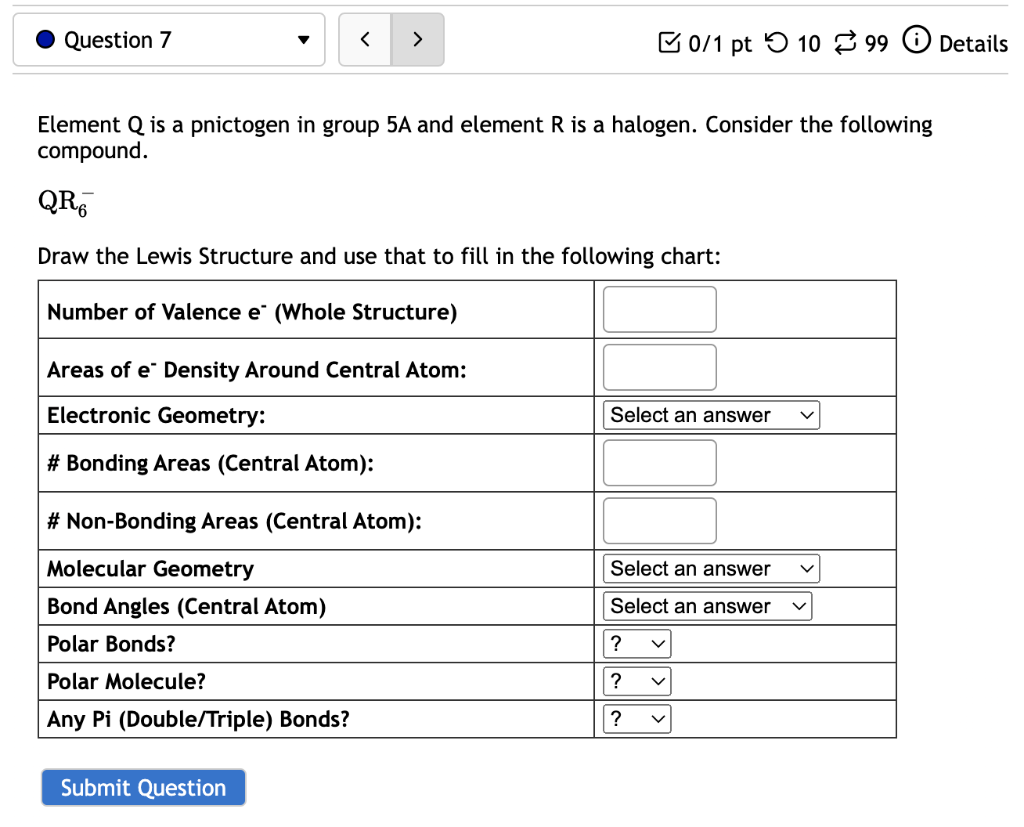Click the filled circle indicator beside Question 7
This screenshot has width=1024, height=827.
[44, 39]
